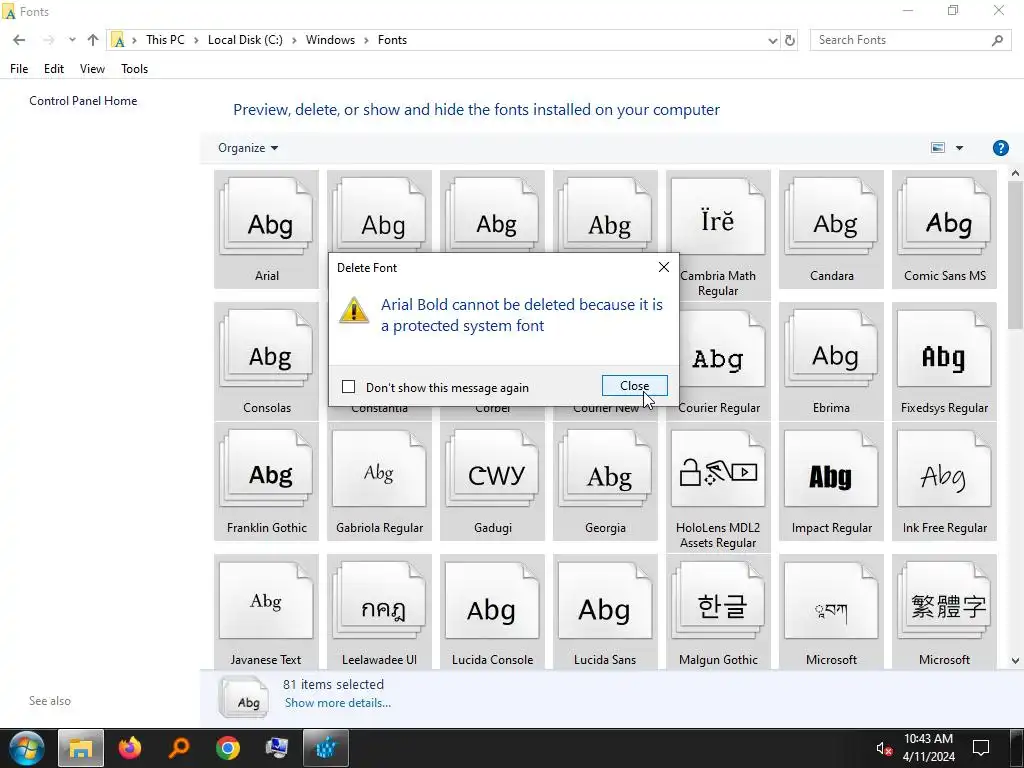
Task: Select HoloLens MDL2 Assets Regular font
Action: 718,487
